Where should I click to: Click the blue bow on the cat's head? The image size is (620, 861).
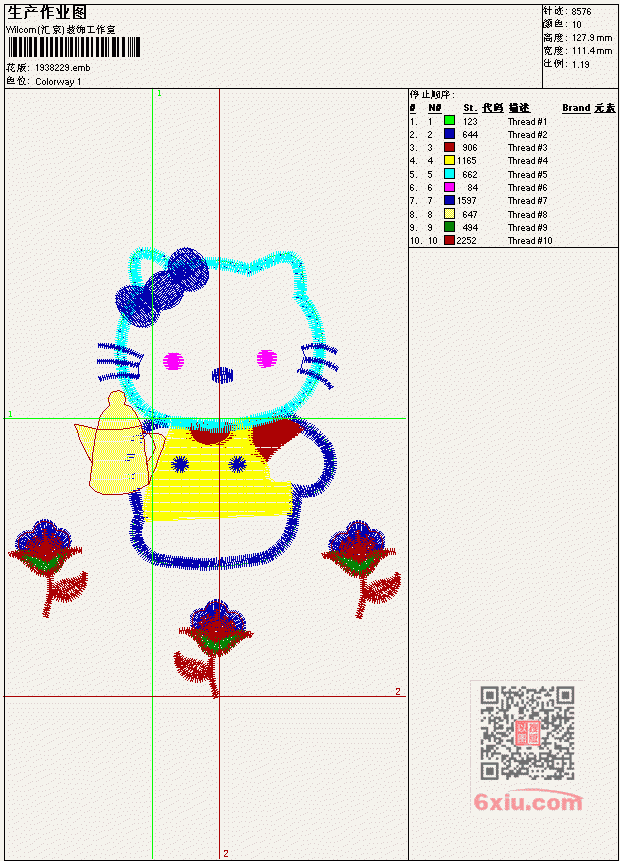163,287
